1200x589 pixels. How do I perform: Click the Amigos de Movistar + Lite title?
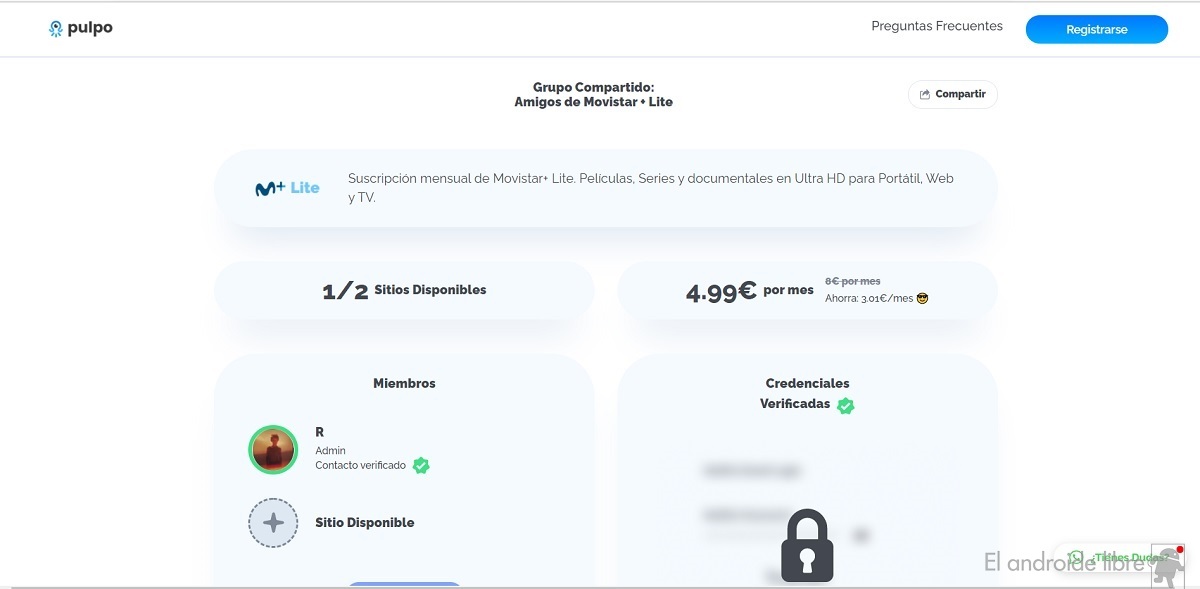[594, 102]
